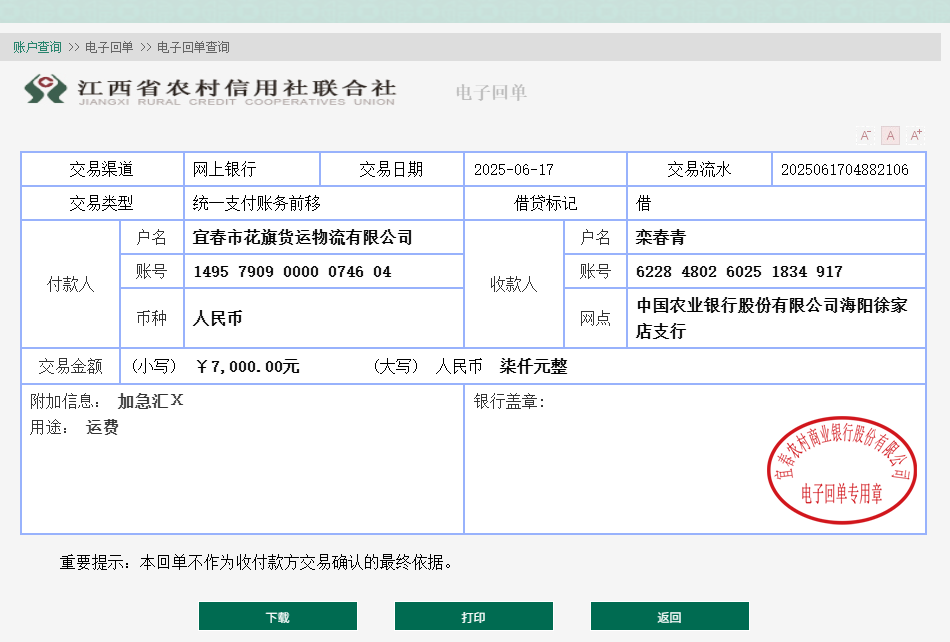Click the increase font size A+ icon
This screenshot has height=642, width=950.
click(x=915, y=135)
